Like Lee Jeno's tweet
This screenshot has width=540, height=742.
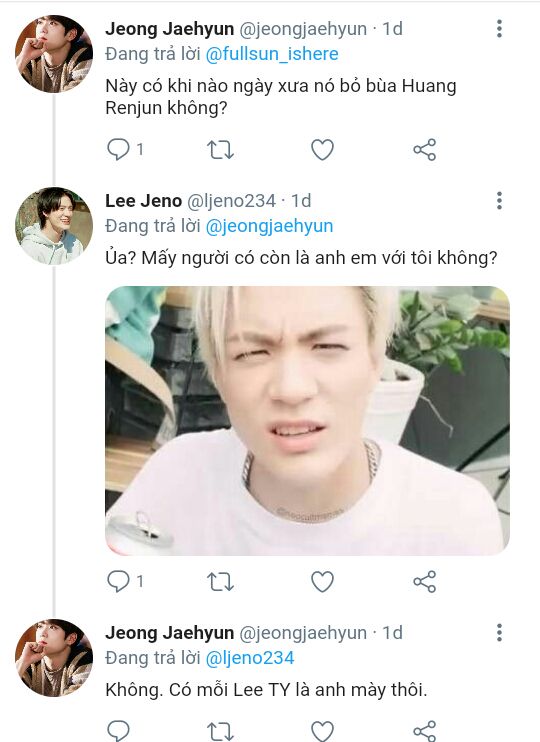pos(322,582)
